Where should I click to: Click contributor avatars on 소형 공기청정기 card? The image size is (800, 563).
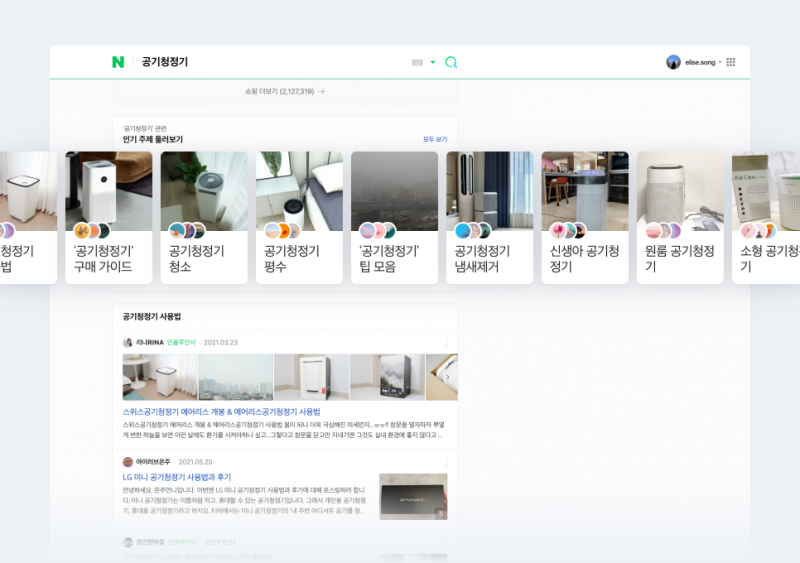tap(758, 231)
